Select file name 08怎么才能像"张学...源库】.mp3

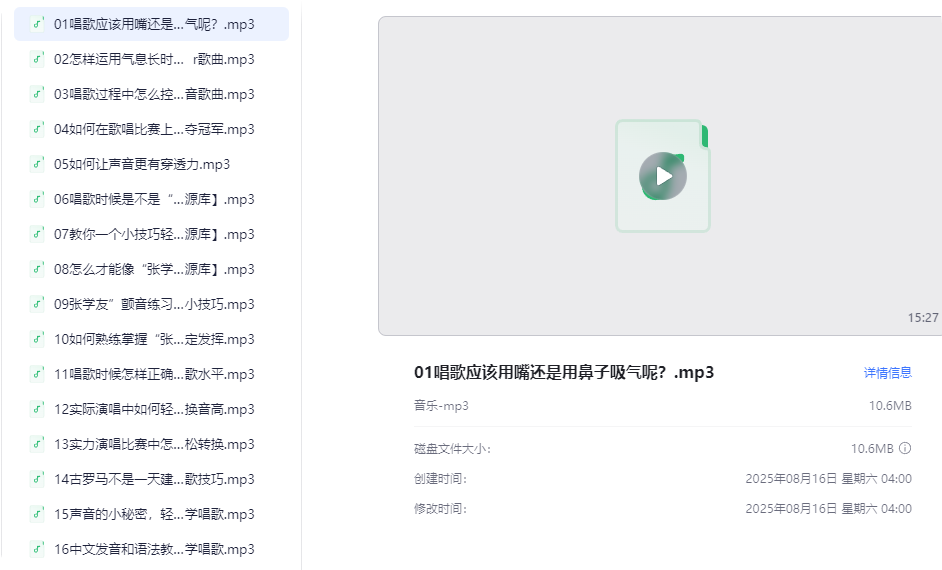point(154,269)
